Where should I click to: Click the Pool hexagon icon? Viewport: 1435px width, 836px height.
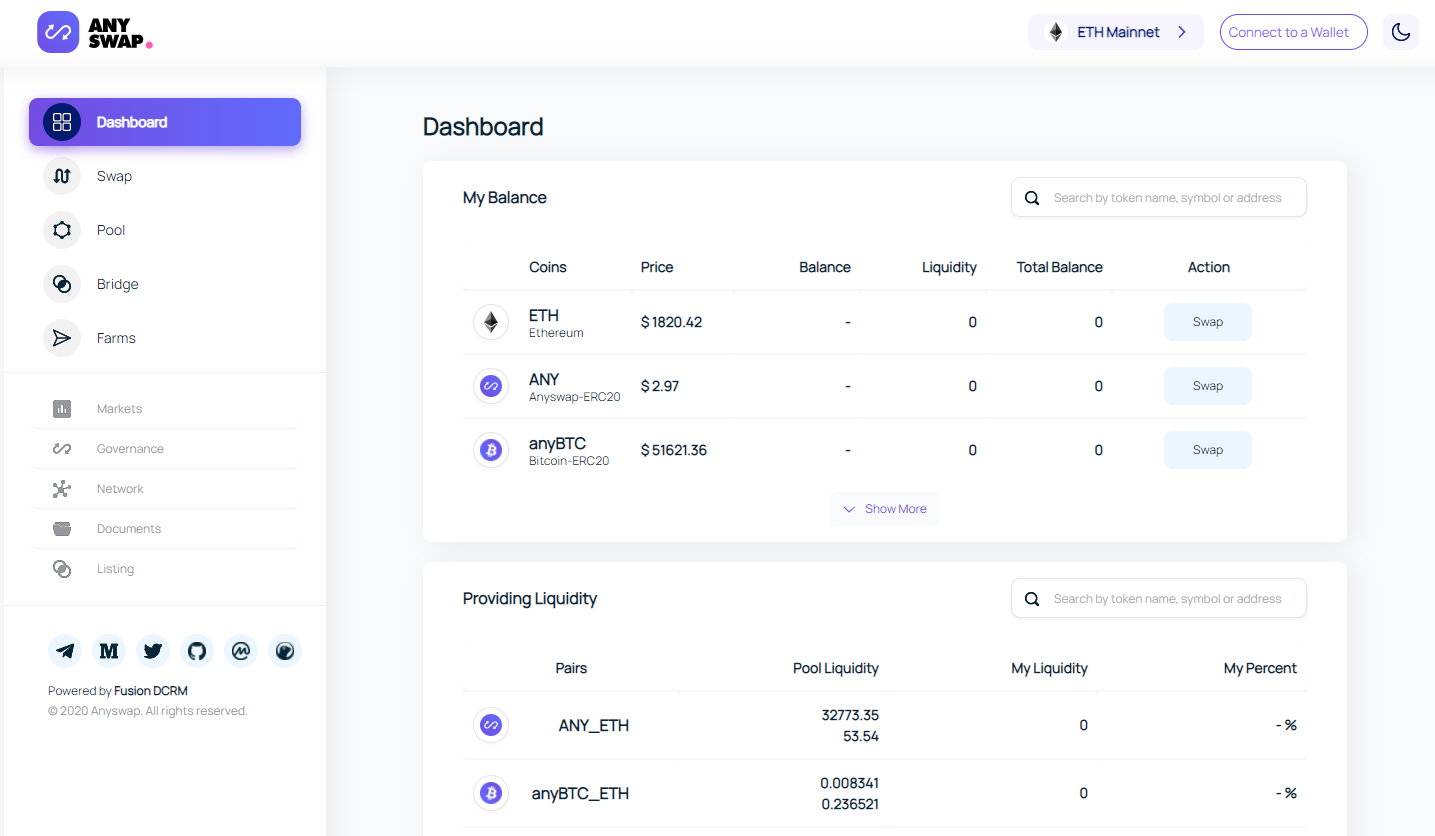point(62,230)
